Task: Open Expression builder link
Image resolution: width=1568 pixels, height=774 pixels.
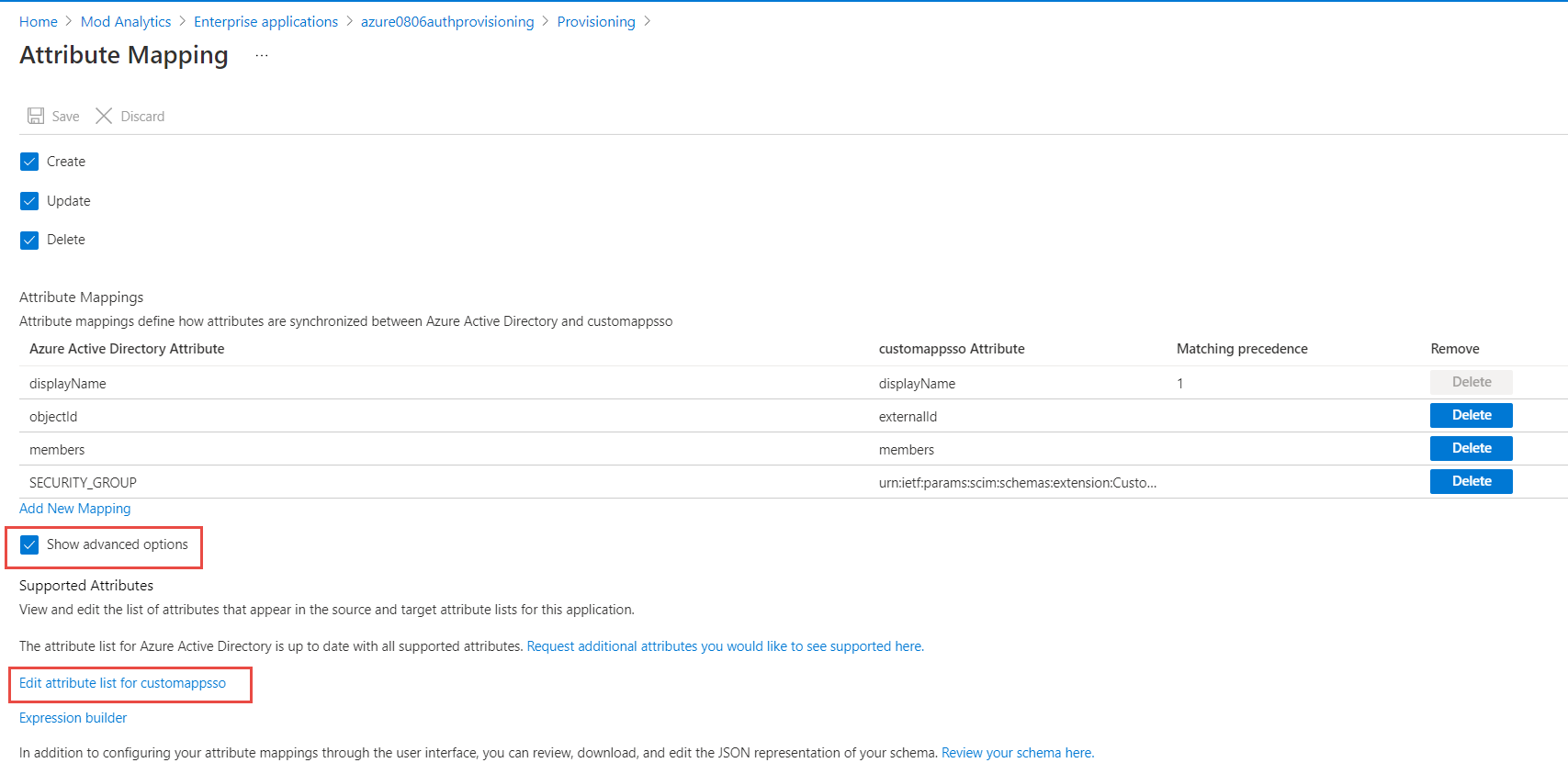Action: pos(73,718)
